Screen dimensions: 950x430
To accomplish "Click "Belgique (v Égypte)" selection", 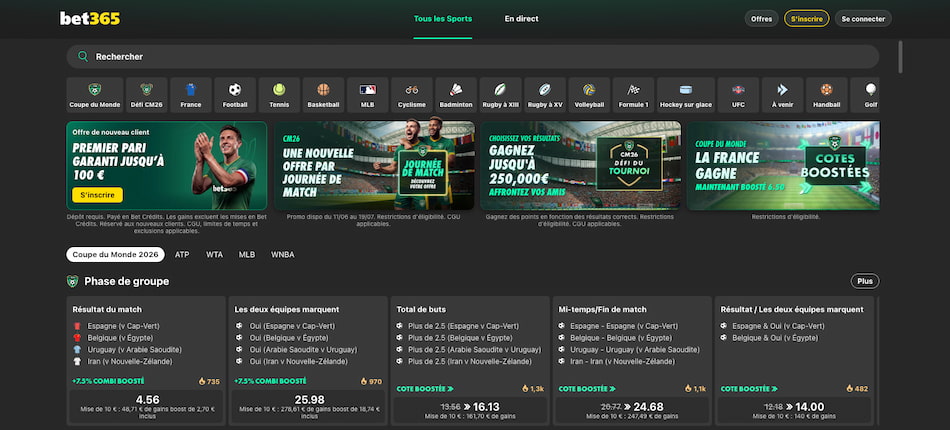I will click(120, 338).
